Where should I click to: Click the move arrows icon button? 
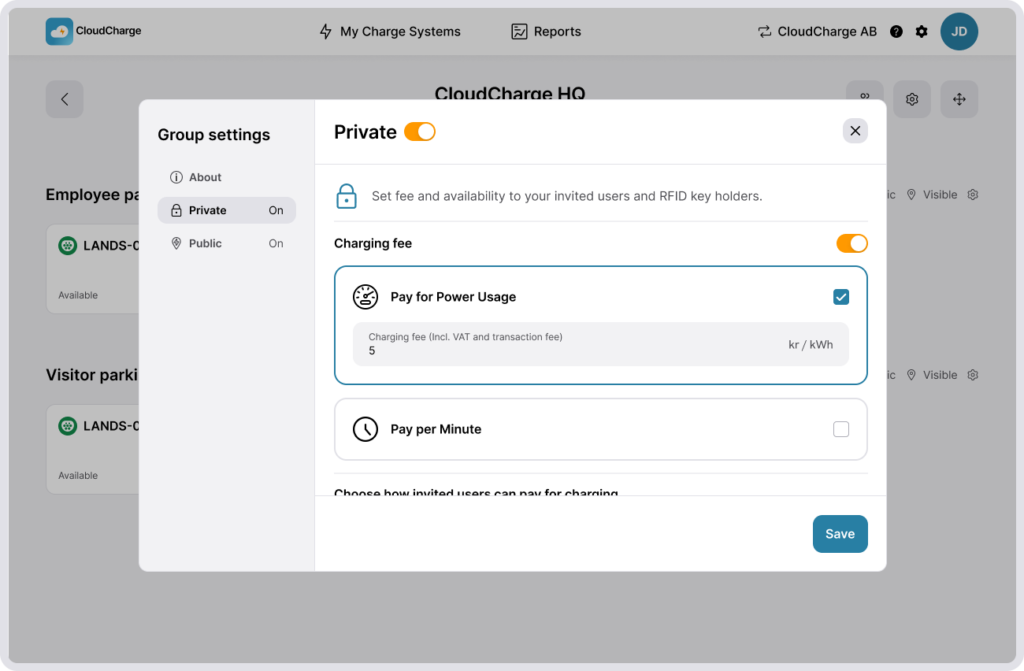coord(958,99)
